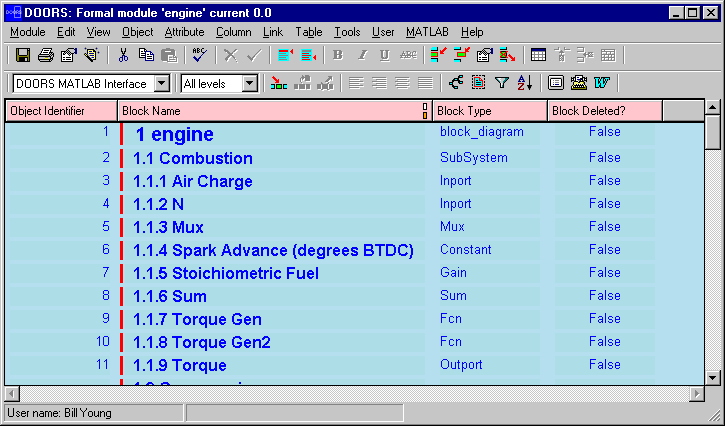Click the Copy icon
Image resolution: width=725 pixels, height=426 pixels.
point(146,56)
